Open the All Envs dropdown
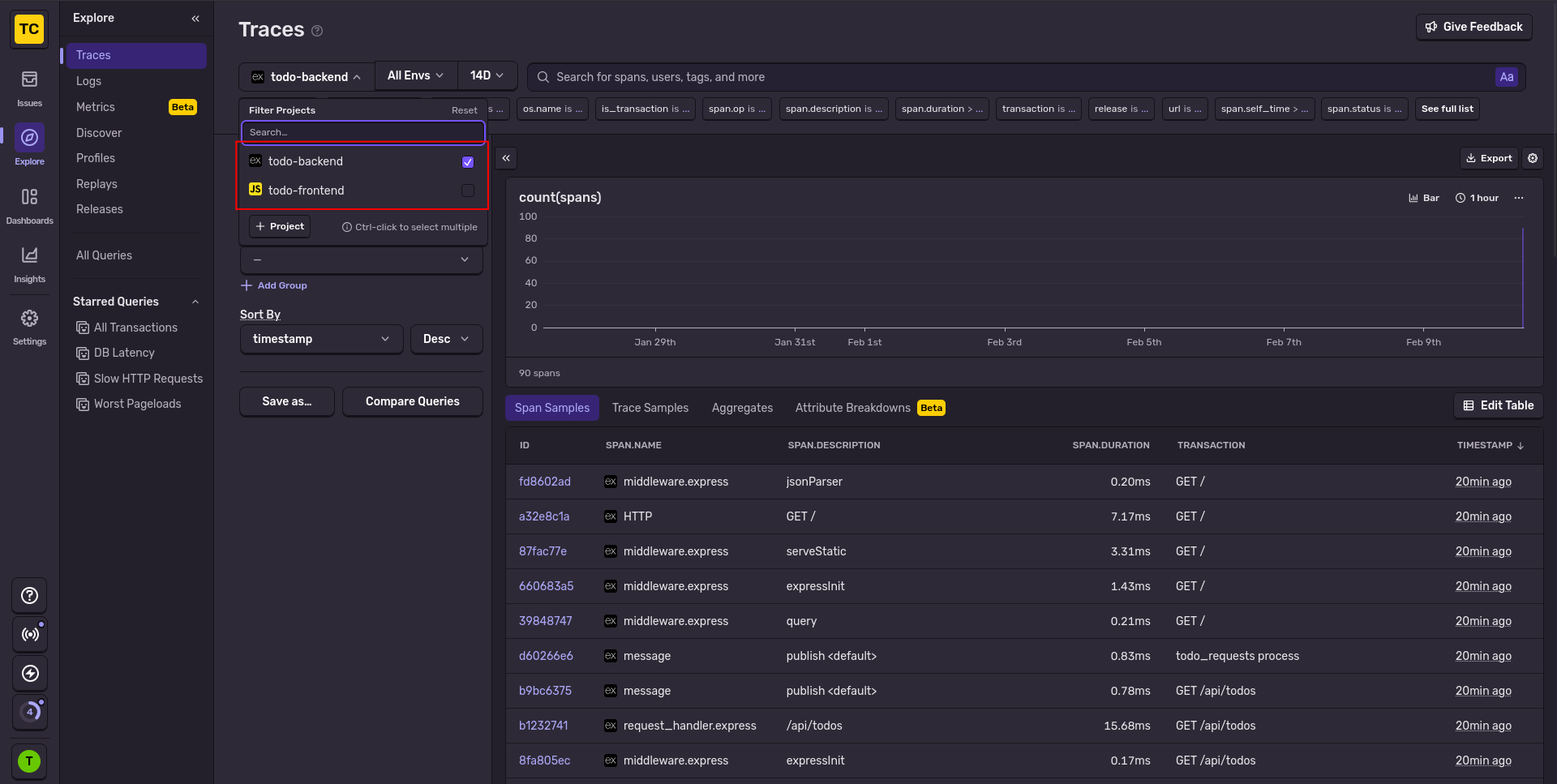1557x784 pixels. [x=415, y=75]
